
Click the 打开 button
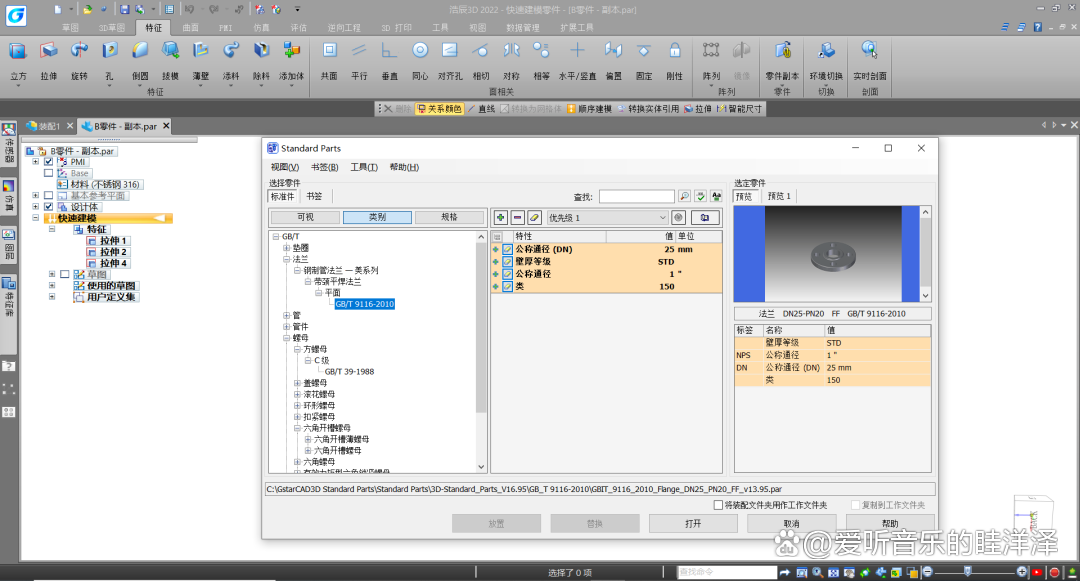[x=693, y=524]
